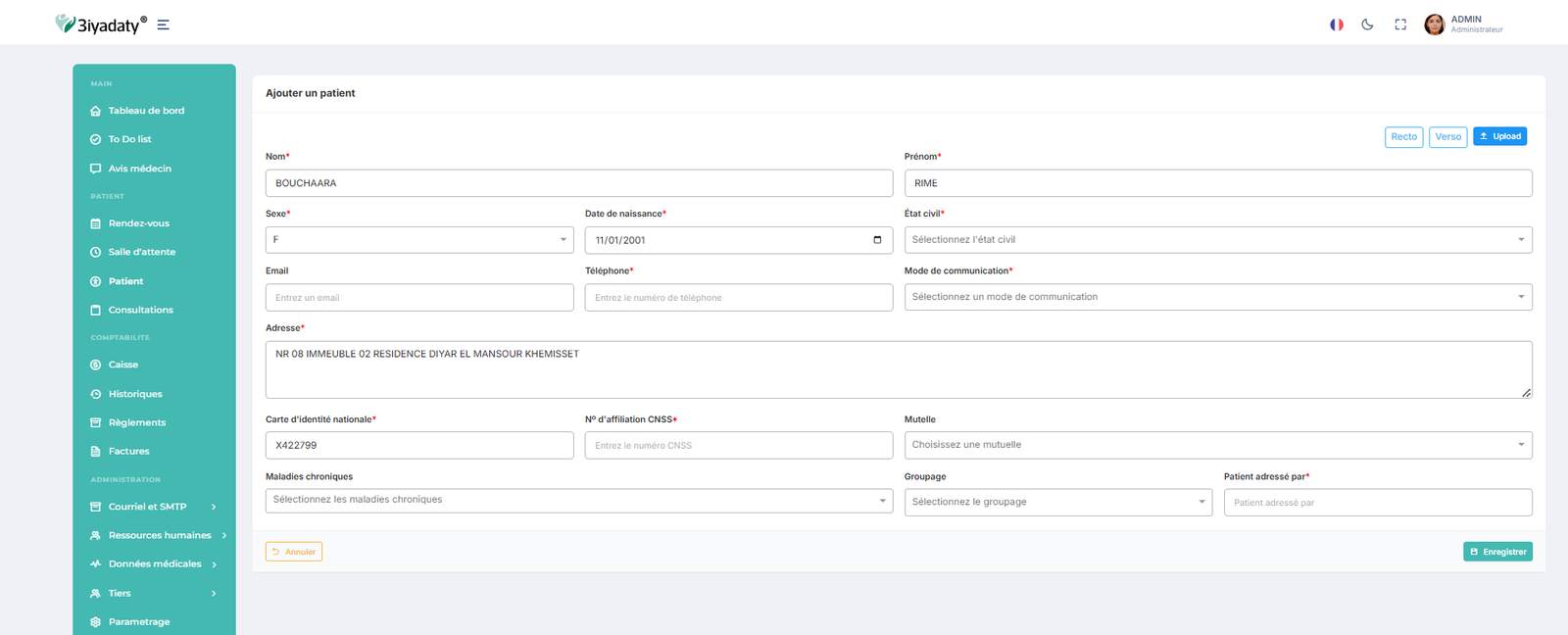Open Rendez-vous in the sidebar
Screen dimensions: 1568x635
point(138,223)
